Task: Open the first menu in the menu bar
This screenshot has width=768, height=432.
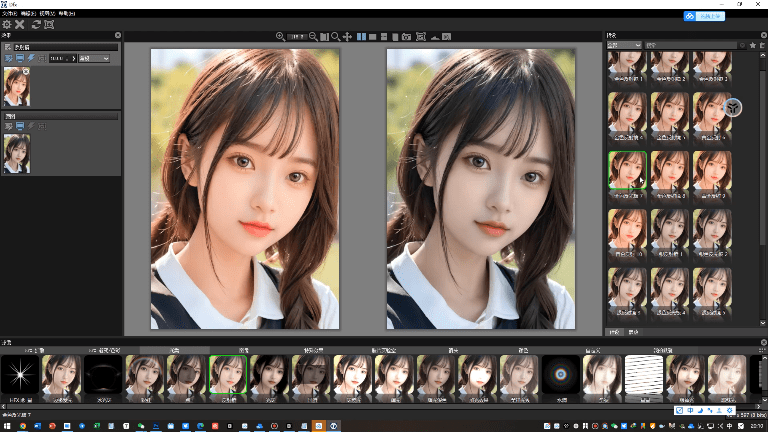Action: pyautogui.click(x=9, y=13)
